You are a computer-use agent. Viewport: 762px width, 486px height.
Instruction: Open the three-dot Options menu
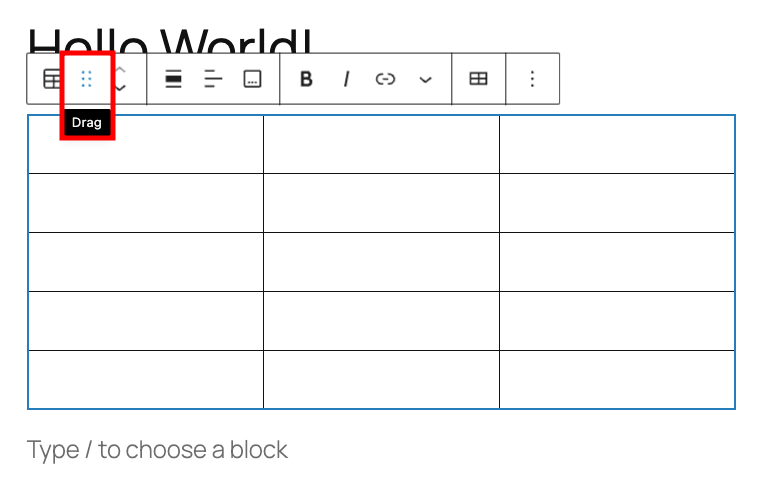(532, 80)
